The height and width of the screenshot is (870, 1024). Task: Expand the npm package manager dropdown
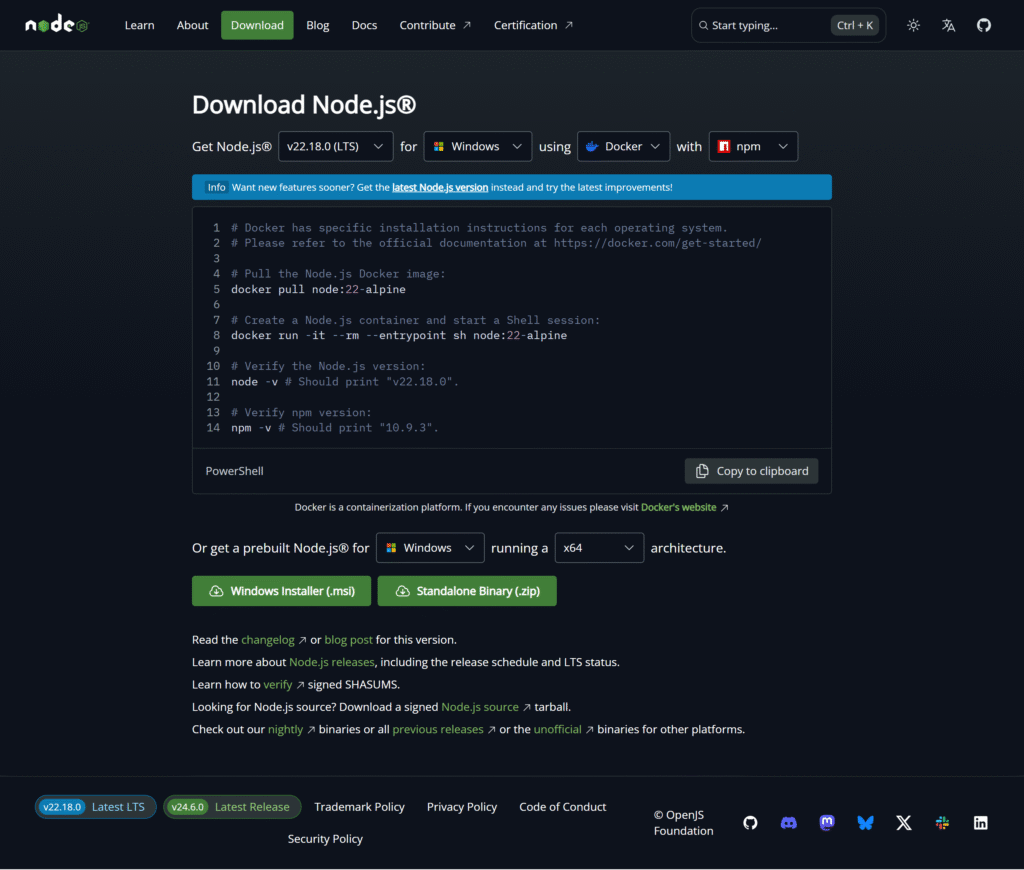click(x=753, y=146)
